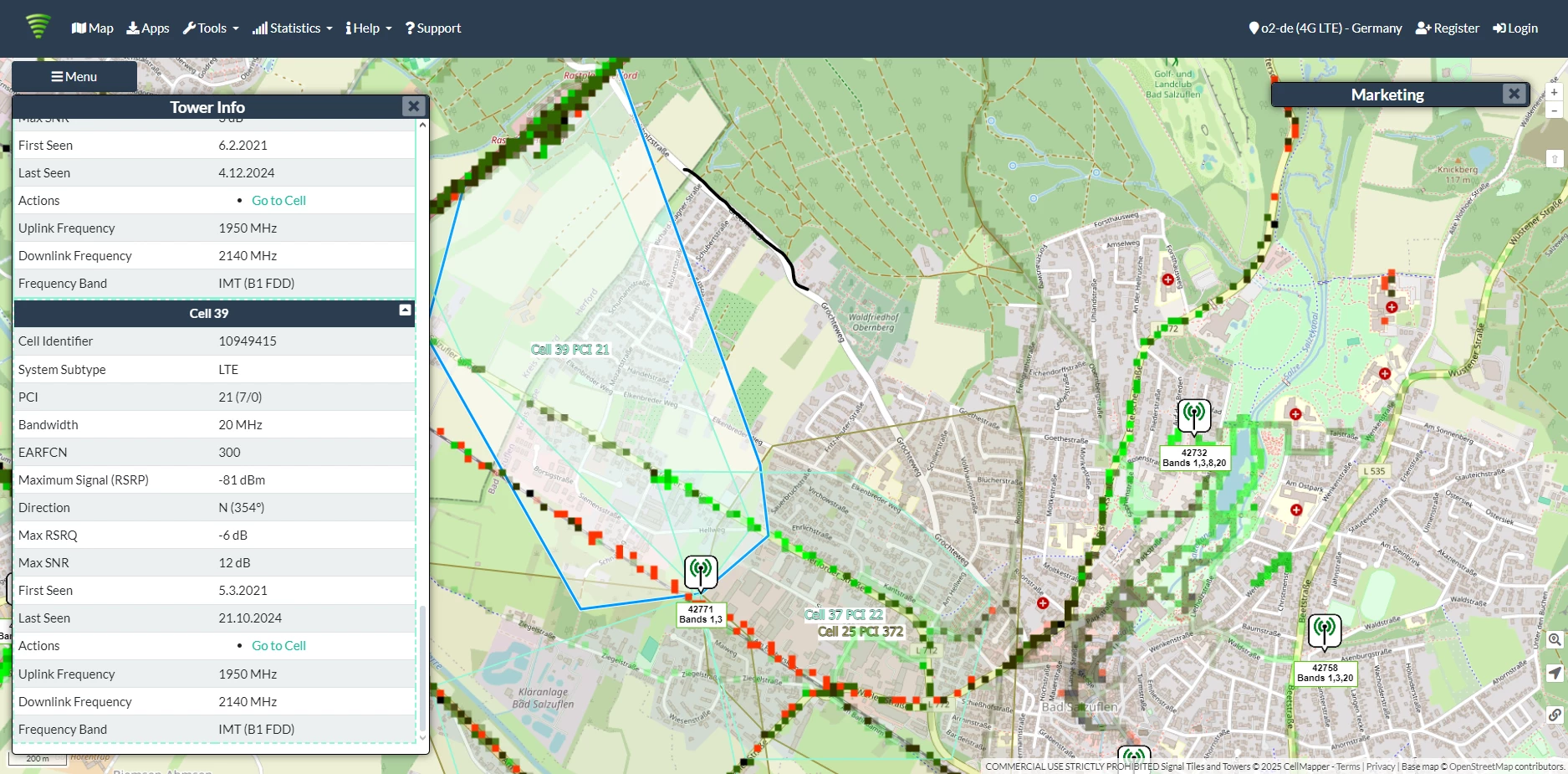This screenshot has height=774, width=1568.
Task: Click the Tower Info panel title
Action: (x=207, y=107)
